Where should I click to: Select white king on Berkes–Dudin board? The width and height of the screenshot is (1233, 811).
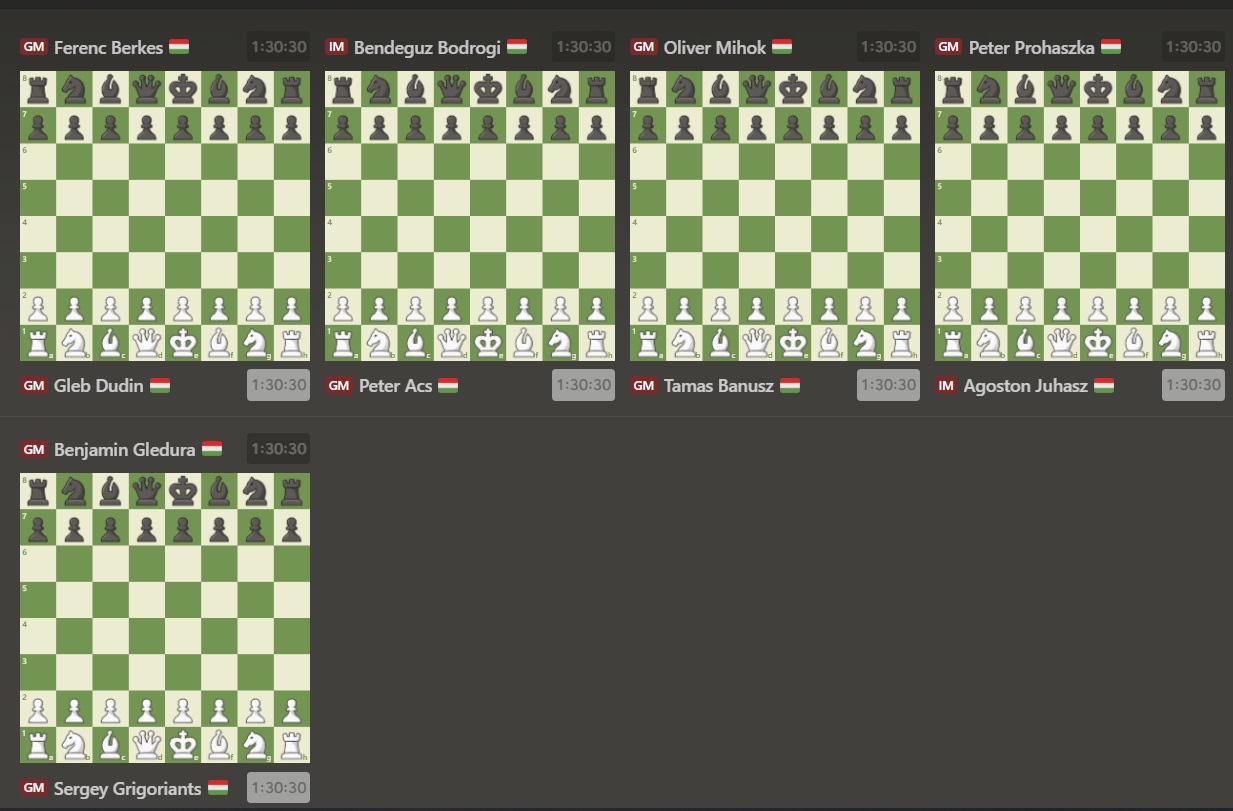[183, 343]
